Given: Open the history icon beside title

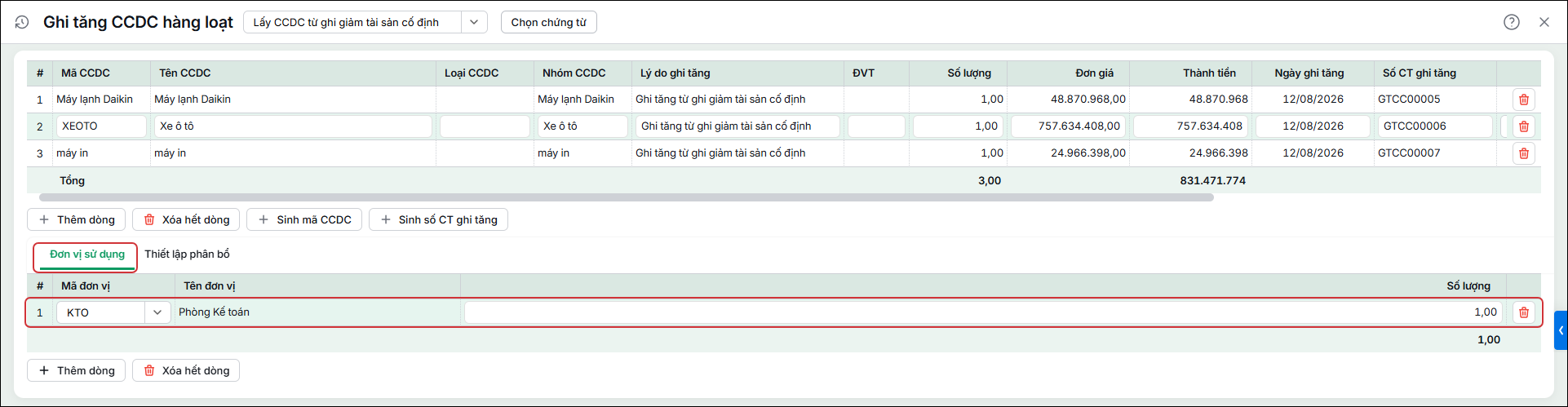Looking at the screenshot, I should point(22,23).
